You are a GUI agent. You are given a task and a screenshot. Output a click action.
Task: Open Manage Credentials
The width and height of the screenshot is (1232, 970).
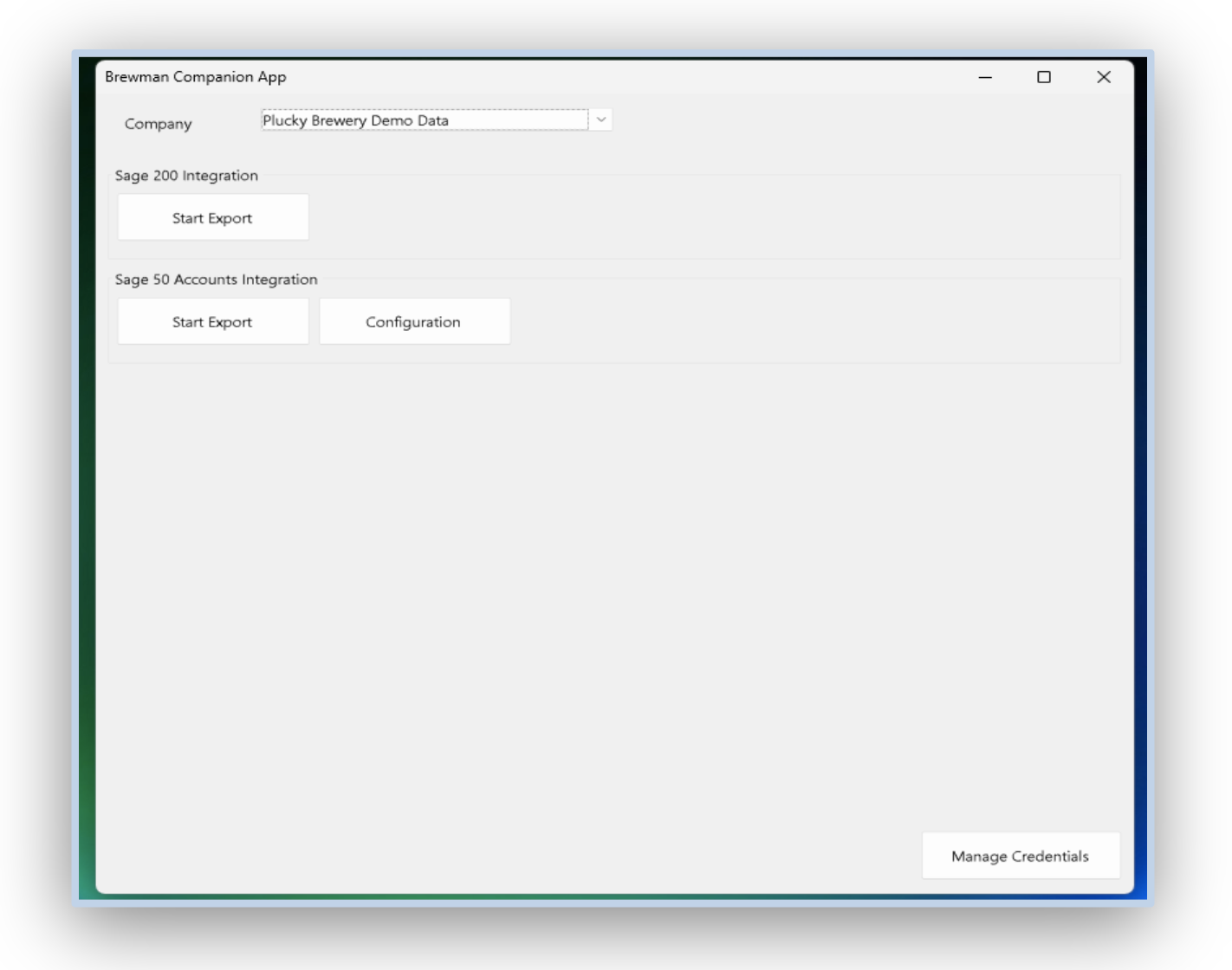point(1021,856)
